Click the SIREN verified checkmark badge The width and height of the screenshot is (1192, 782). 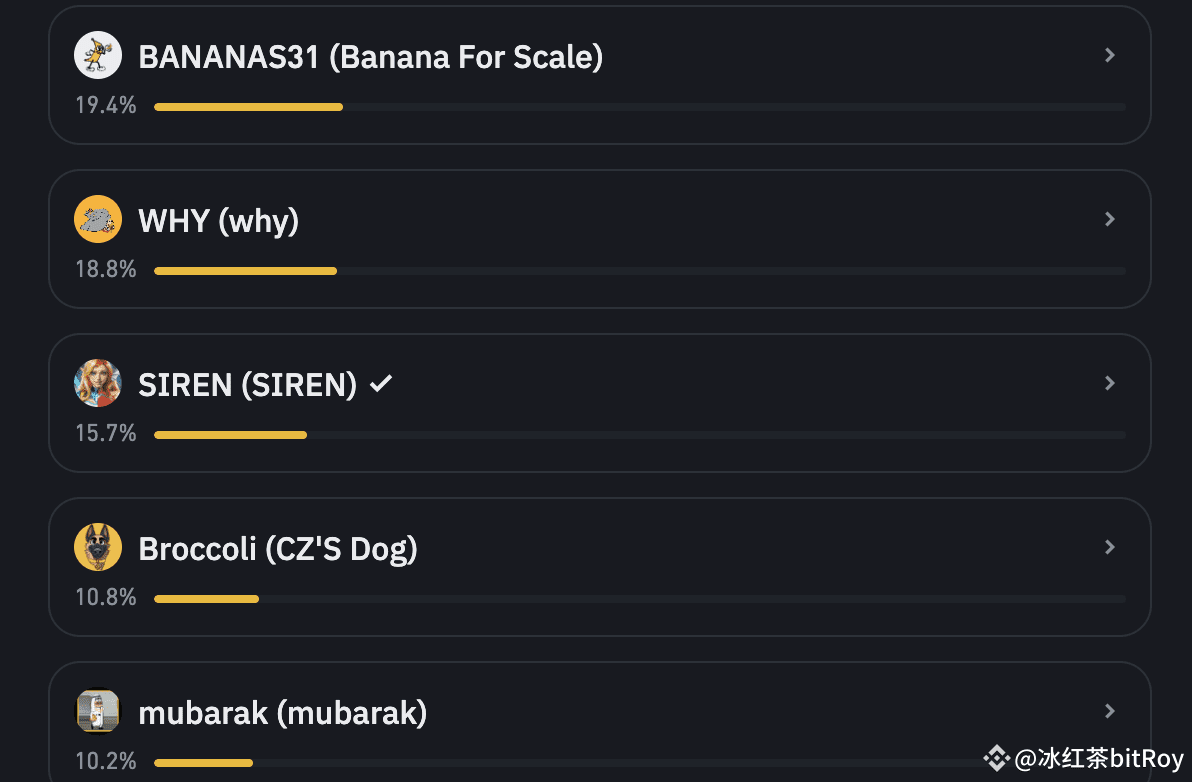pos(380,384)
